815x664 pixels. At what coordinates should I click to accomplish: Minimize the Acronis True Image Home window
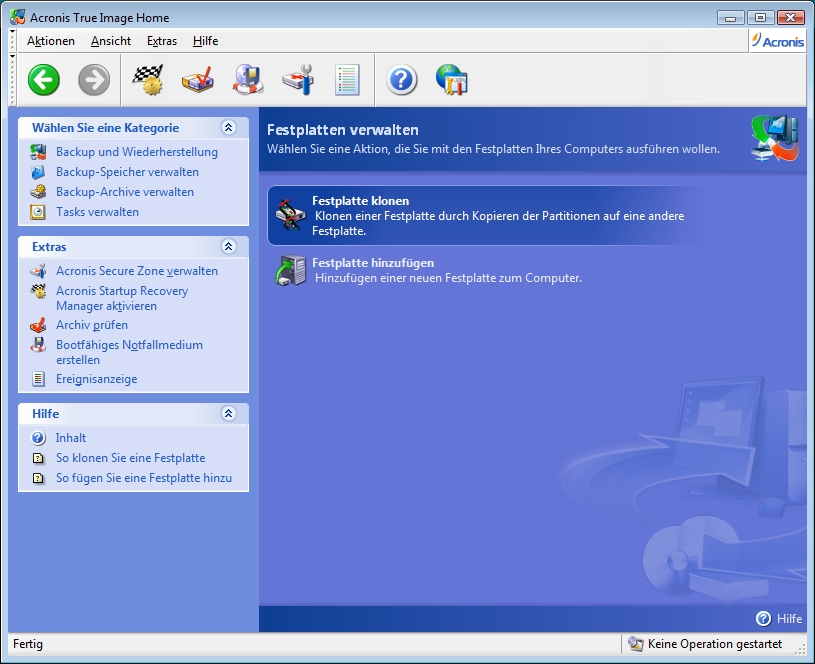point(730,18)
